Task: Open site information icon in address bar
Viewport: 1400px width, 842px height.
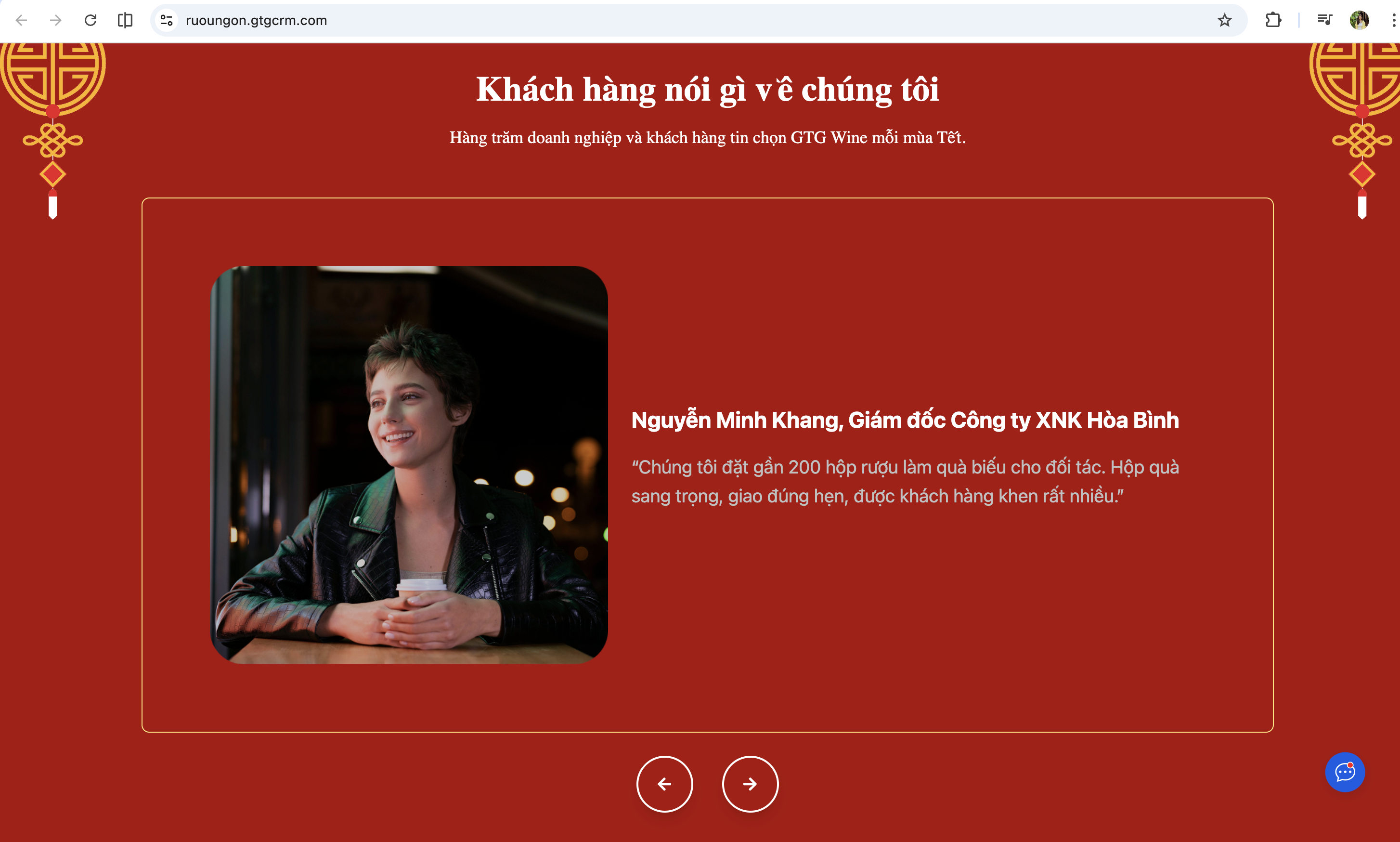Action: coord(166,20)
